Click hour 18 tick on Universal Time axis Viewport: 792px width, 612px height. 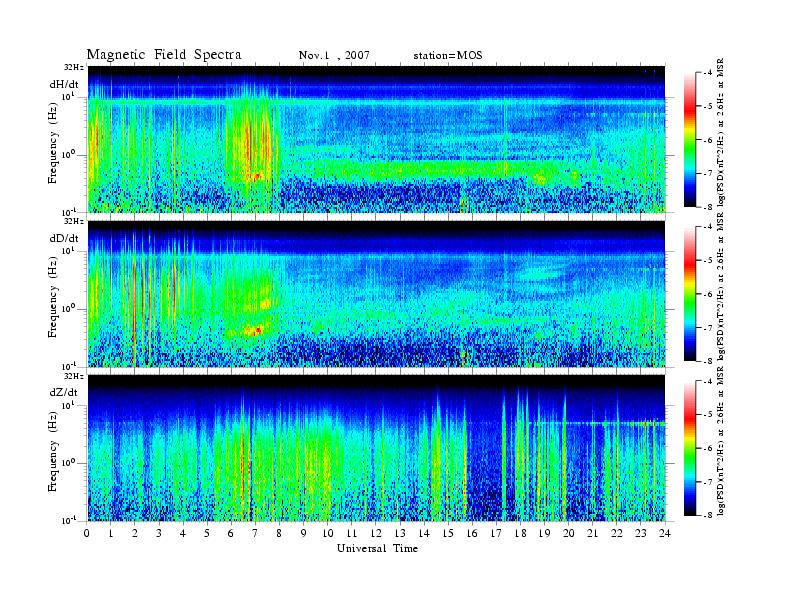point(520,534)
